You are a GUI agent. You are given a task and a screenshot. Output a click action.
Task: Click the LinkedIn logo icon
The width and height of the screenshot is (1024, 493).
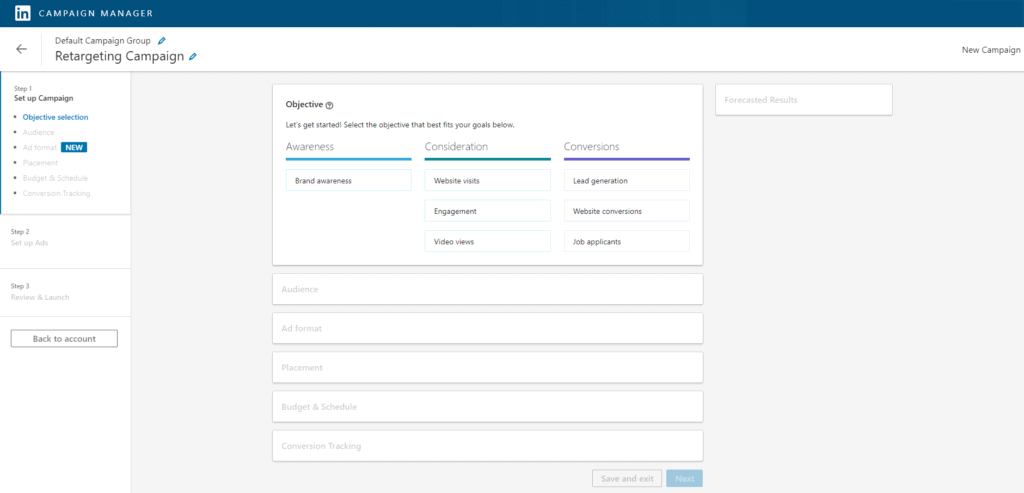(23, 13)
